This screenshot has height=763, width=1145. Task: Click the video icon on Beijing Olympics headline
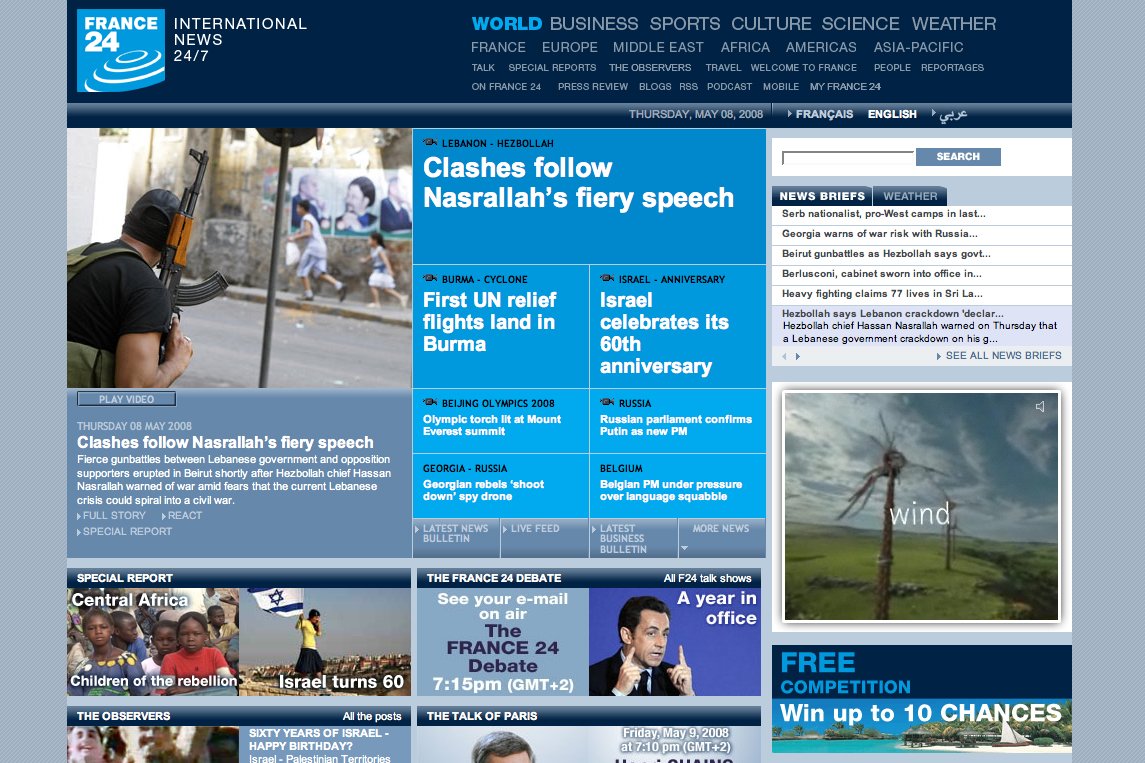click(430, 402)
